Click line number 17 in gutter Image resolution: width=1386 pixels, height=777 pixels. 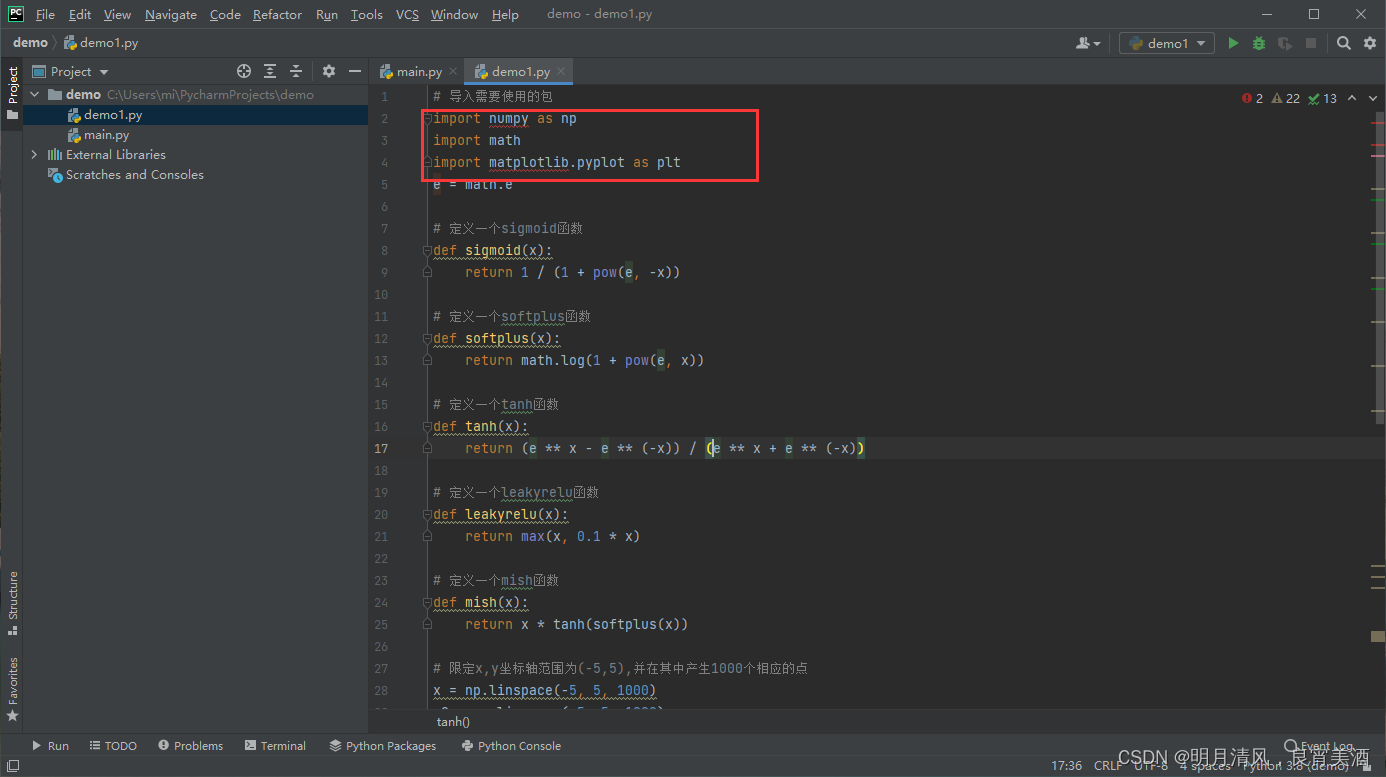click(381, 448)
